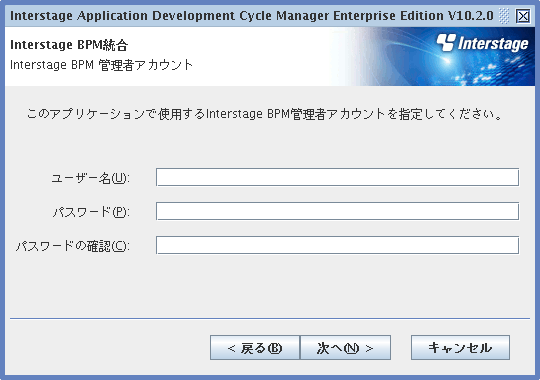Focus the パスワード(P) input field
This screenshot has height=380, width=540.
[x=337, y=211]
